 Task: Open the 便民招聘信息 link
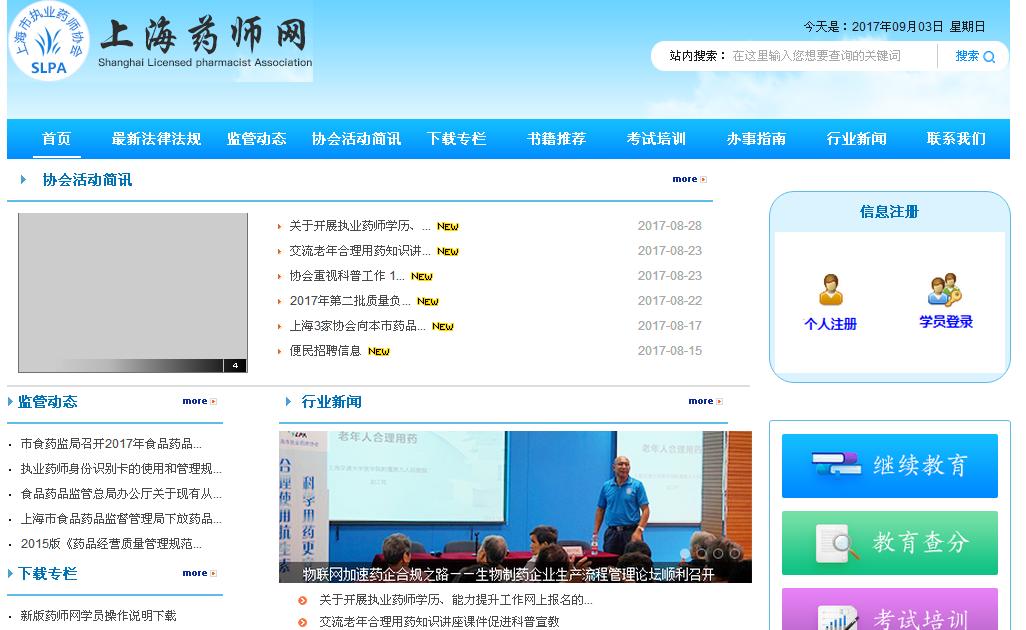[x=325, y=351]
